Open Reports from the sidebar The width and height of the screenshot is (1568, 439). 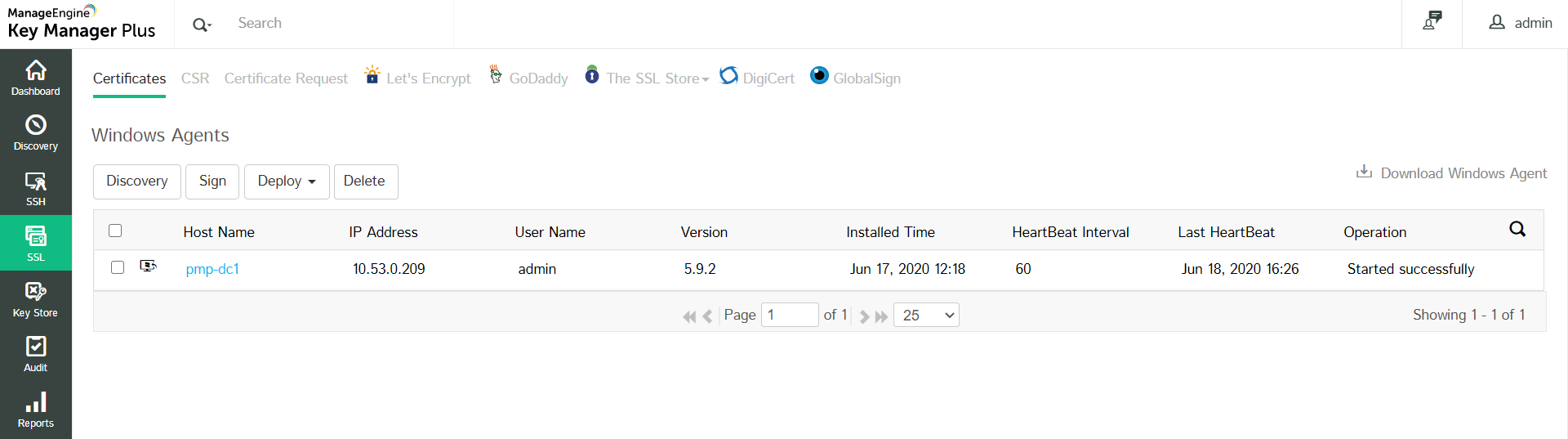(x=36, y=410)
